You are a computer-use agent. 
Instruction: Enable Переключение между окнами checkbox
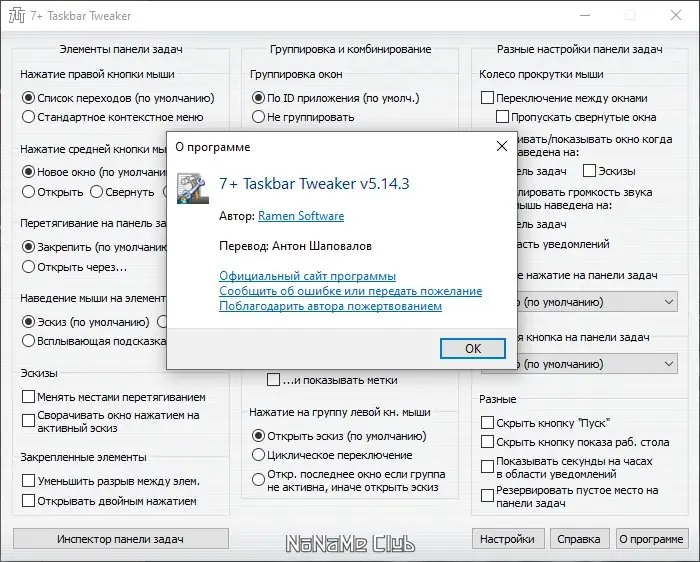click(x=487, y=98)
